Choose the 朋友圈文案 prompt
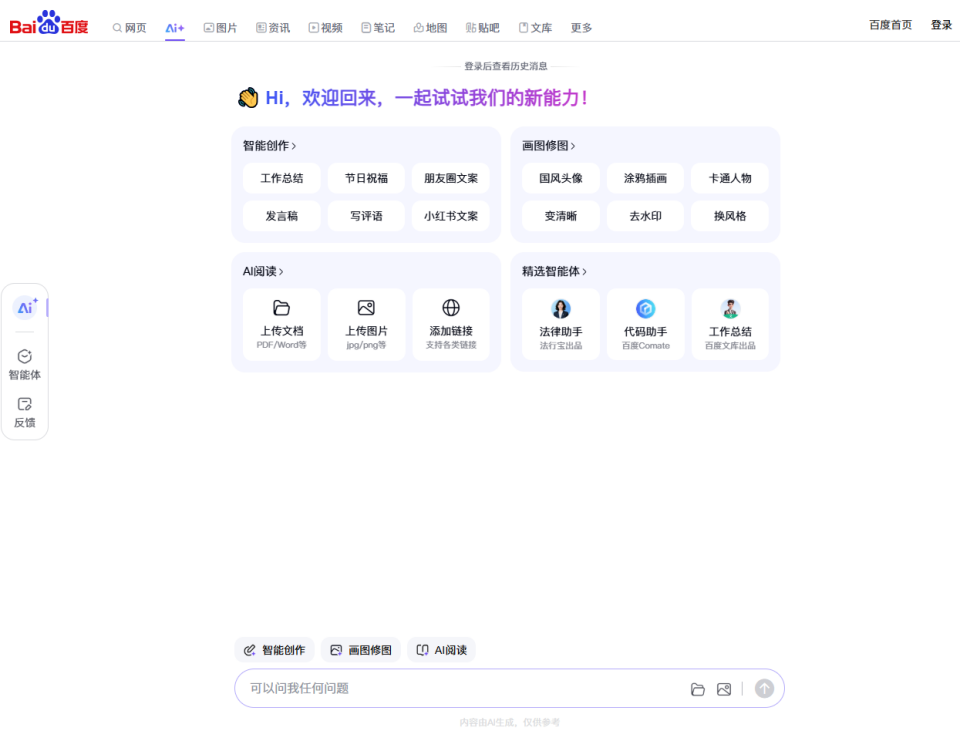This screenshot has width=960, height=731. (x=451, y=178)
